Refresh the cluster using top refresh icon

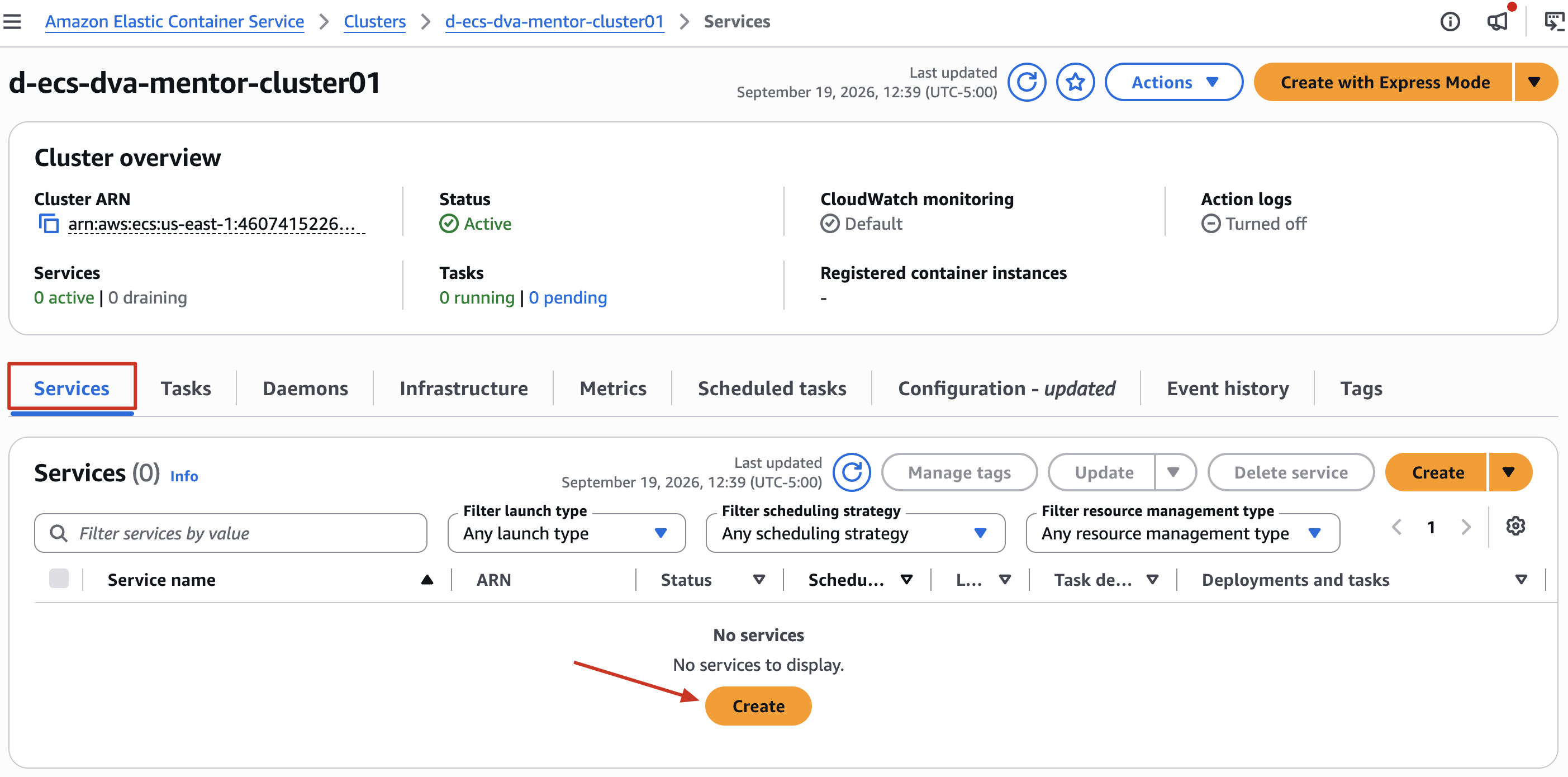pyautogui.click(x=1027, y=82)
